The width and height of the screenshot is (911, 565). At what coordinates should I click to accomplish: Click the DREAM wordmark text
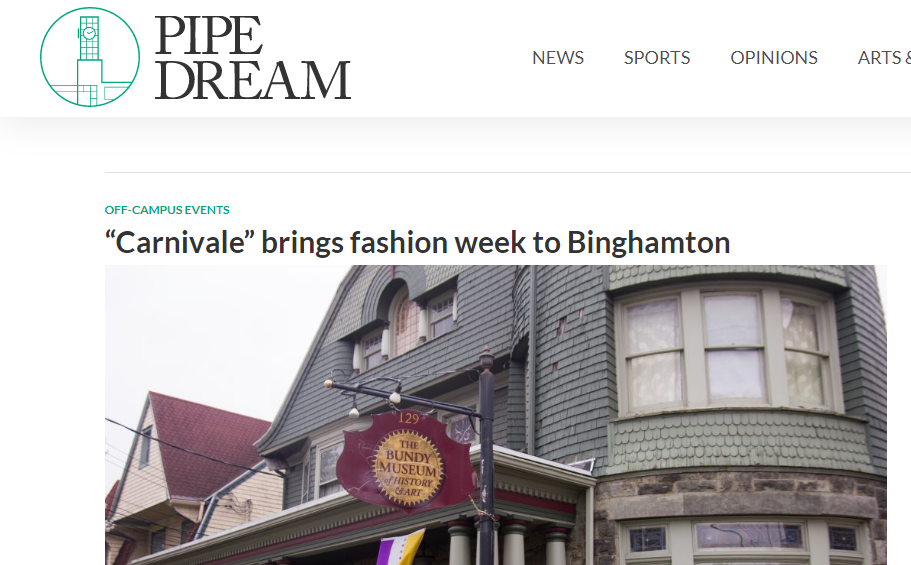253,80
